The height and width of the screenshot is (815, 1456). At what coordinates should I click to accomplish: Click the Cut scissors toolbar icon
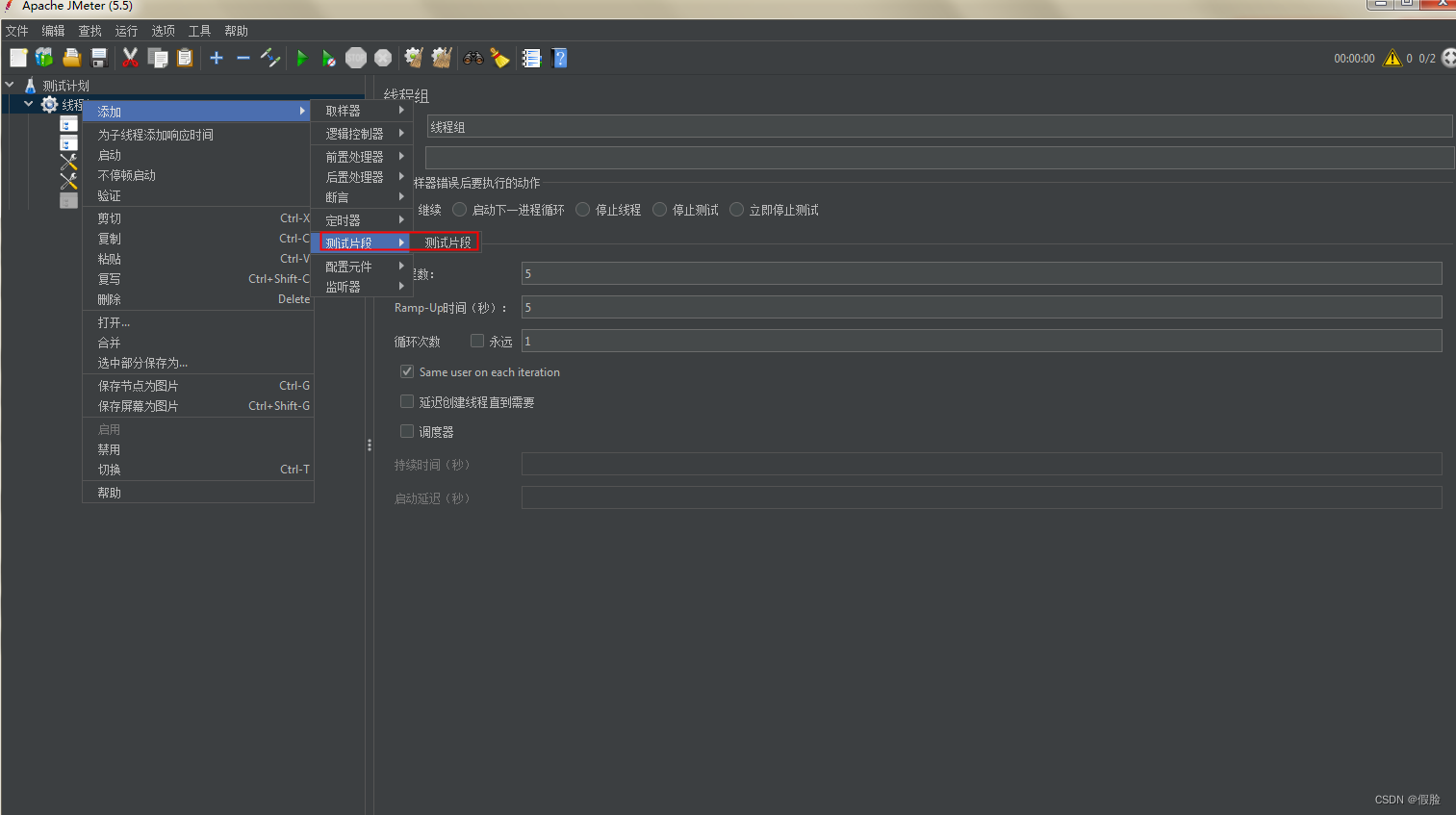point(131,58)
